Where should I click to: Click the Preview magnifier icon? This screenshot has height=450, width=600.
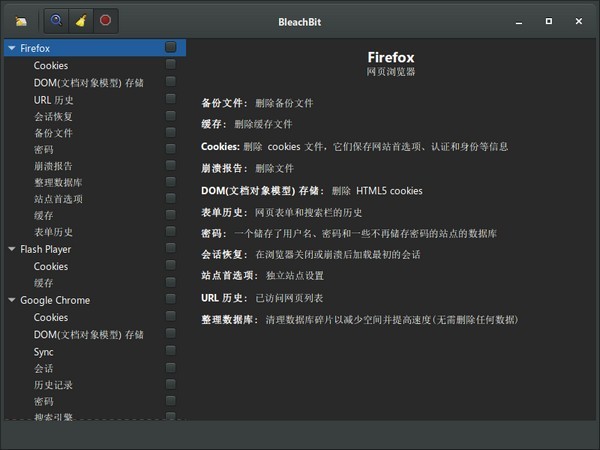pyautogui.click(x=56, y=21)
